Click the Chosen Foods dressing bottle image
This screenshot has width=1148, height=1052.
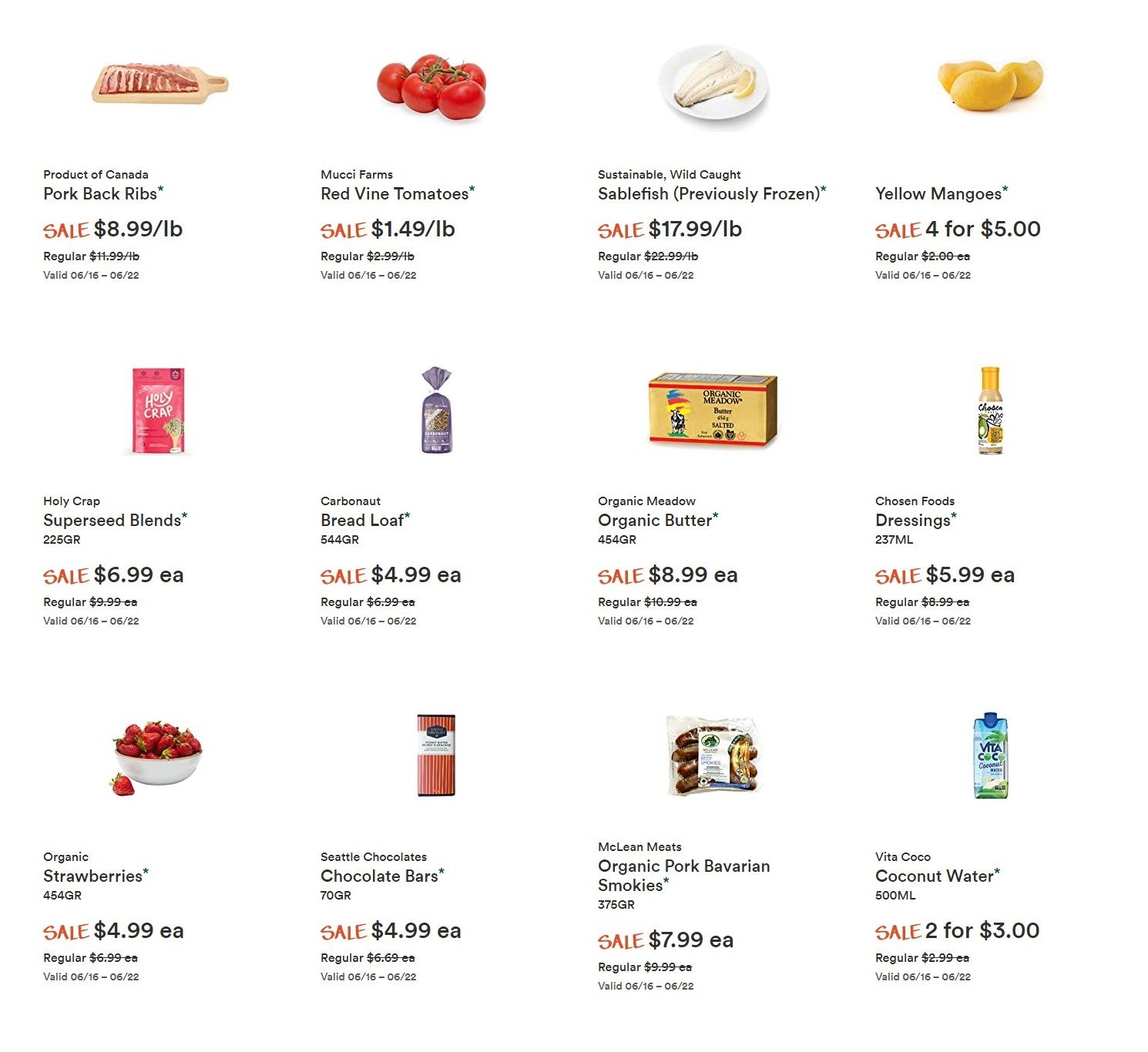pyautogui.click(x=990, y=410)
